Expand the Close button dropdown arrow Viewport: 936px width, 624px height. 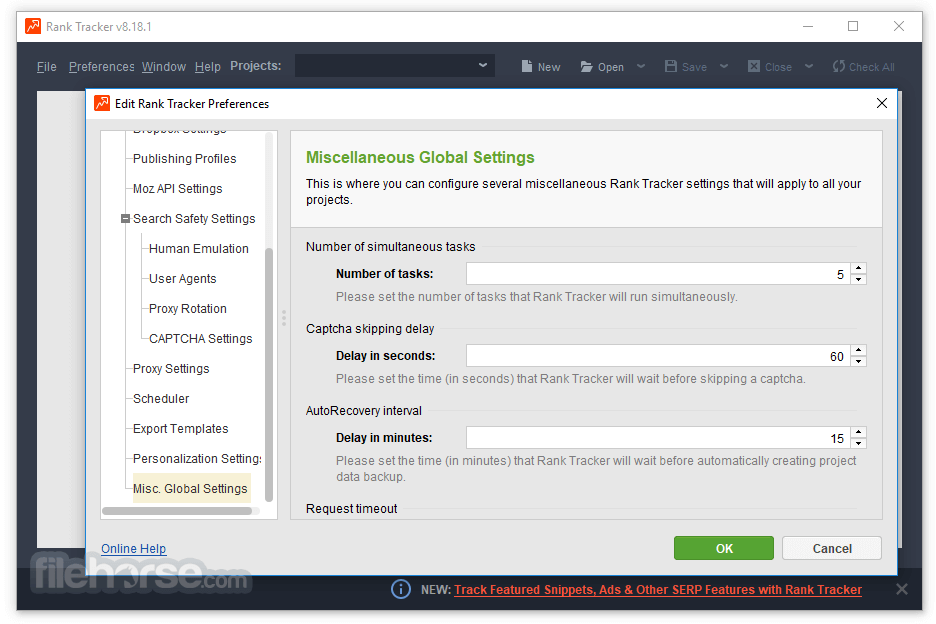[808, 66]
